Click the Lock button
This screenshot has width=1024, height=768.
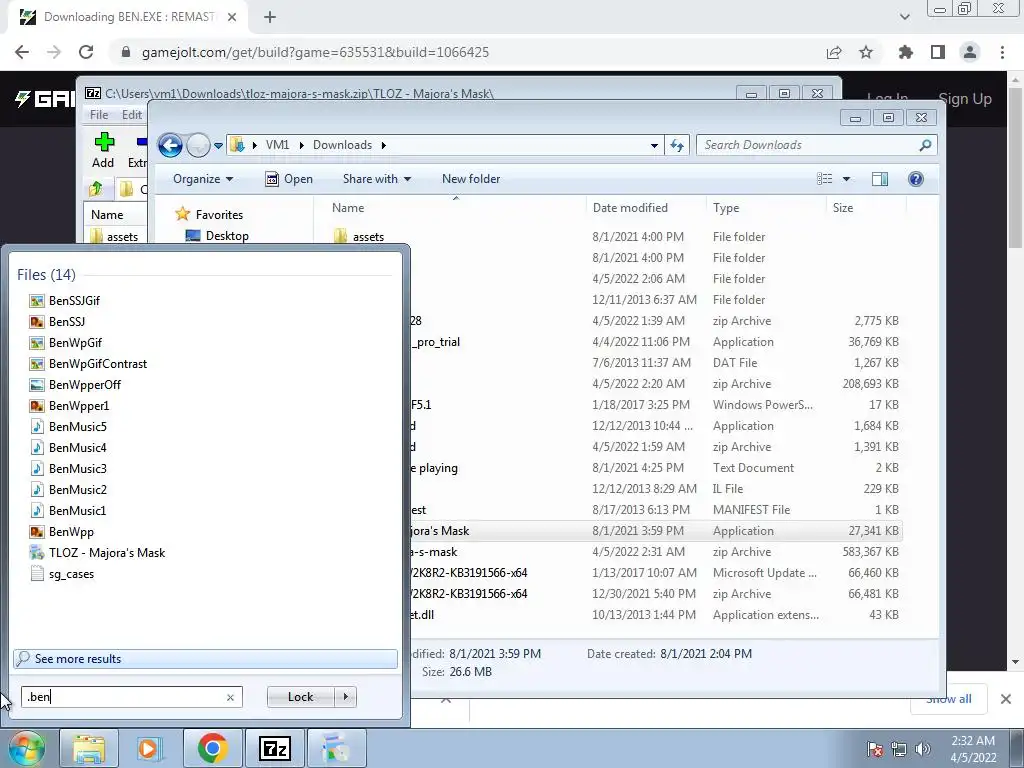pos(300,697)
